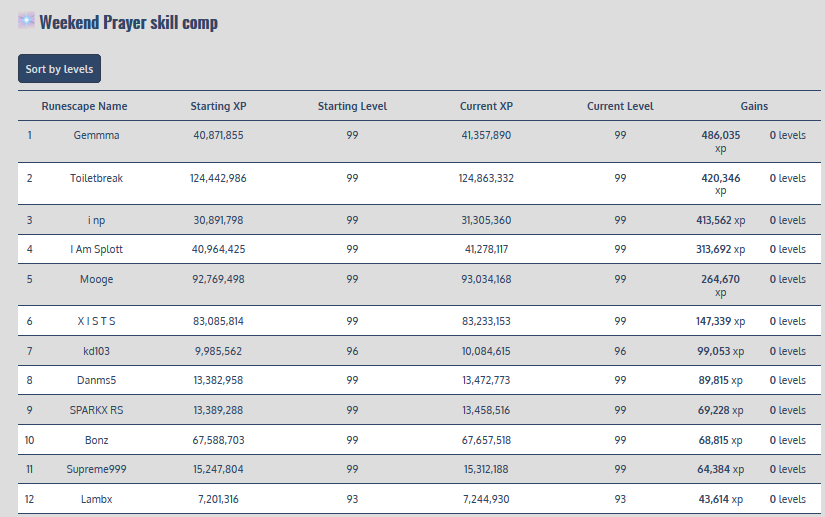The width and height of the screenshot is (825, 517).
Task: Click the Current Level column header
Action: click(620, 106)
